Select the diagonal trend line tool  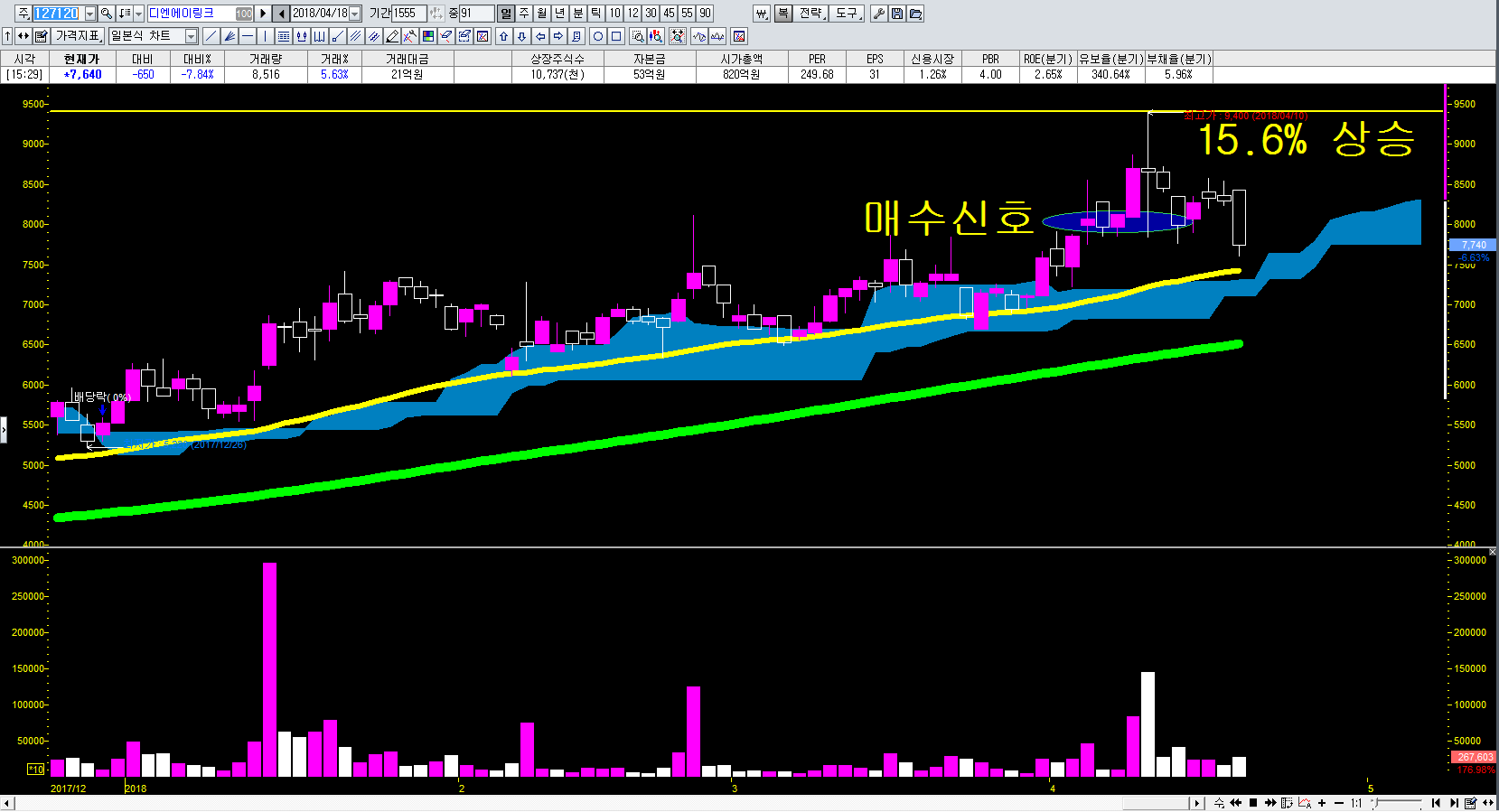(211, 36)
